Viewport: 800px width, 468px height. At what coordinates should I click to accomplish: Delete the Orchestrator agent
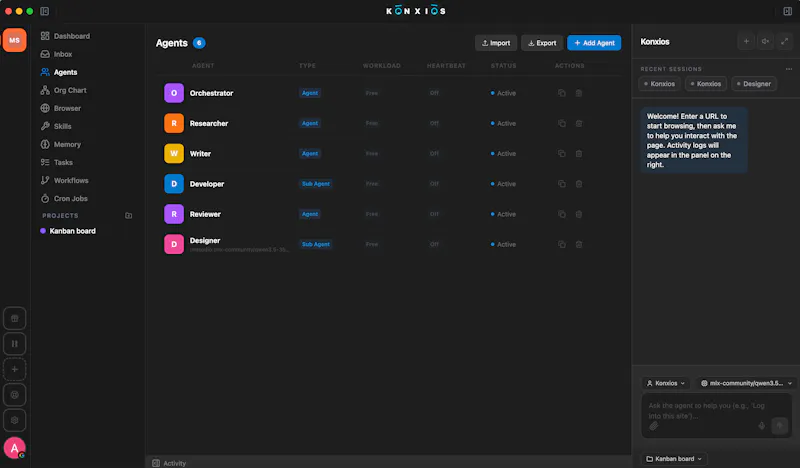click(x=579, y=93)
